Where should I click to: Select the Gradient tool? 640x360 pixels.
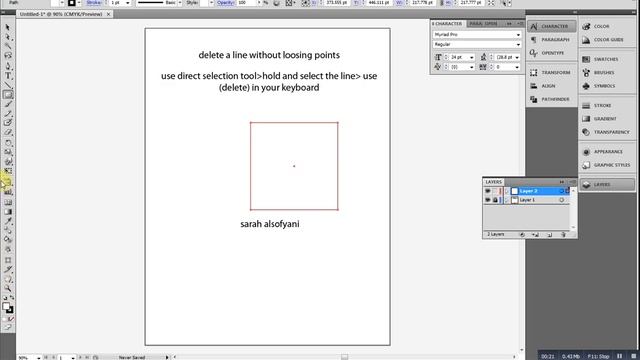(x=8, y=212)
